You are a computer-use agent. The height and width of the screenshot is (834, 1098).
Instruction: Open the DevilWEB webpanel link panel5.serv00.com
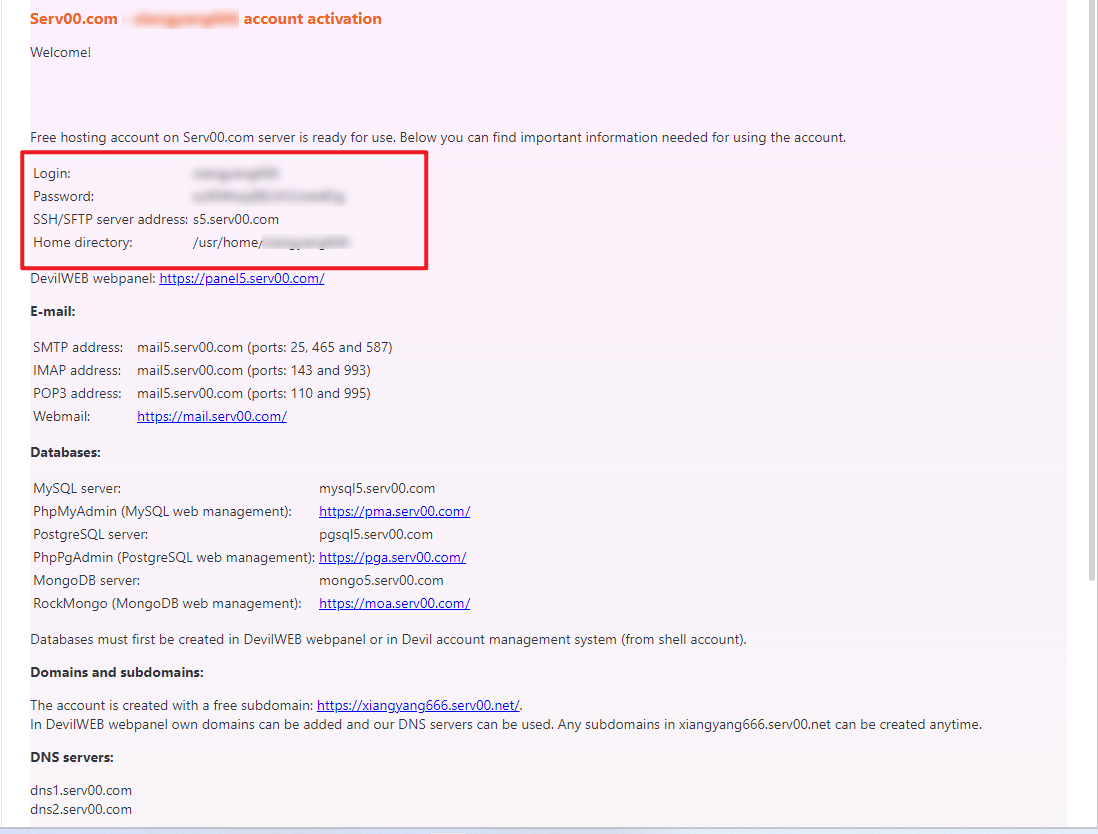coord(242,279)
